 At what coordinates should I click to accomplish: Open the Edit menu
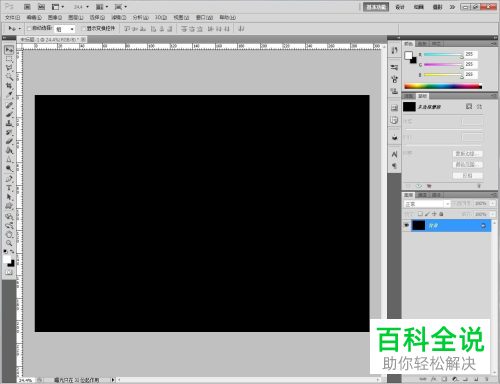click(x=34, y=17)
